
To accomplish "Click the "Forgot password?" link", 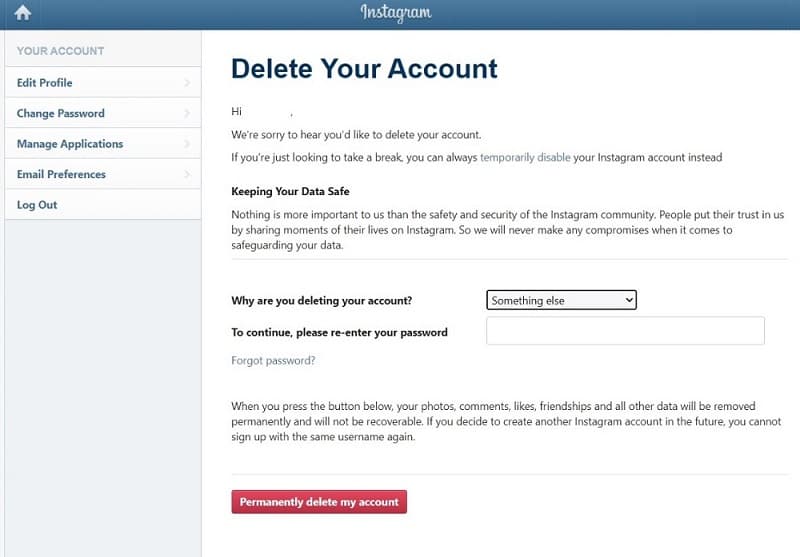I will click(273, 360).
